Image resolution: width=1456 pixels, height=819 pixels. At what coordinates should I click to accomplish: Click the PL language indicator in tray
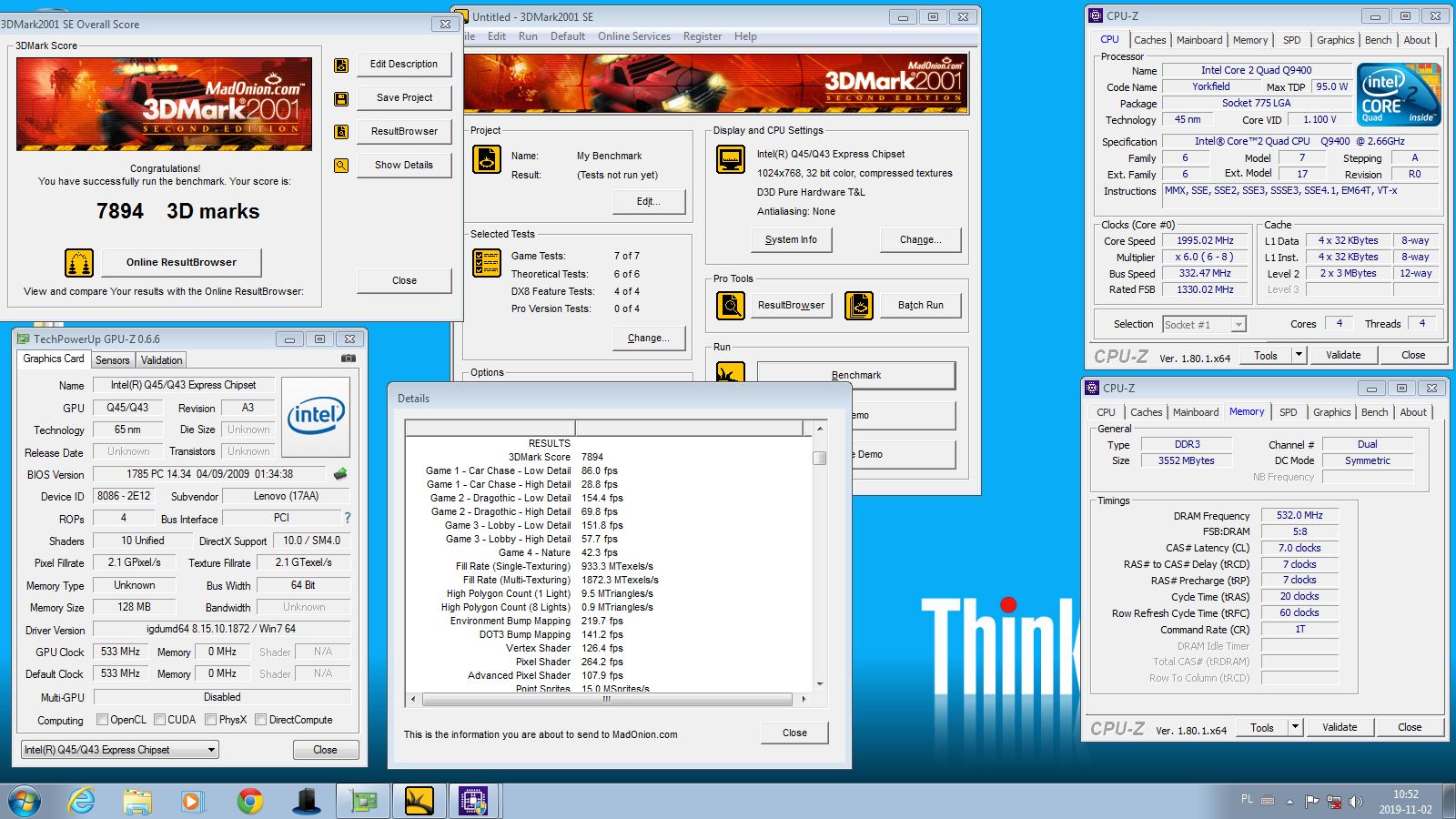pos(1247,799)
